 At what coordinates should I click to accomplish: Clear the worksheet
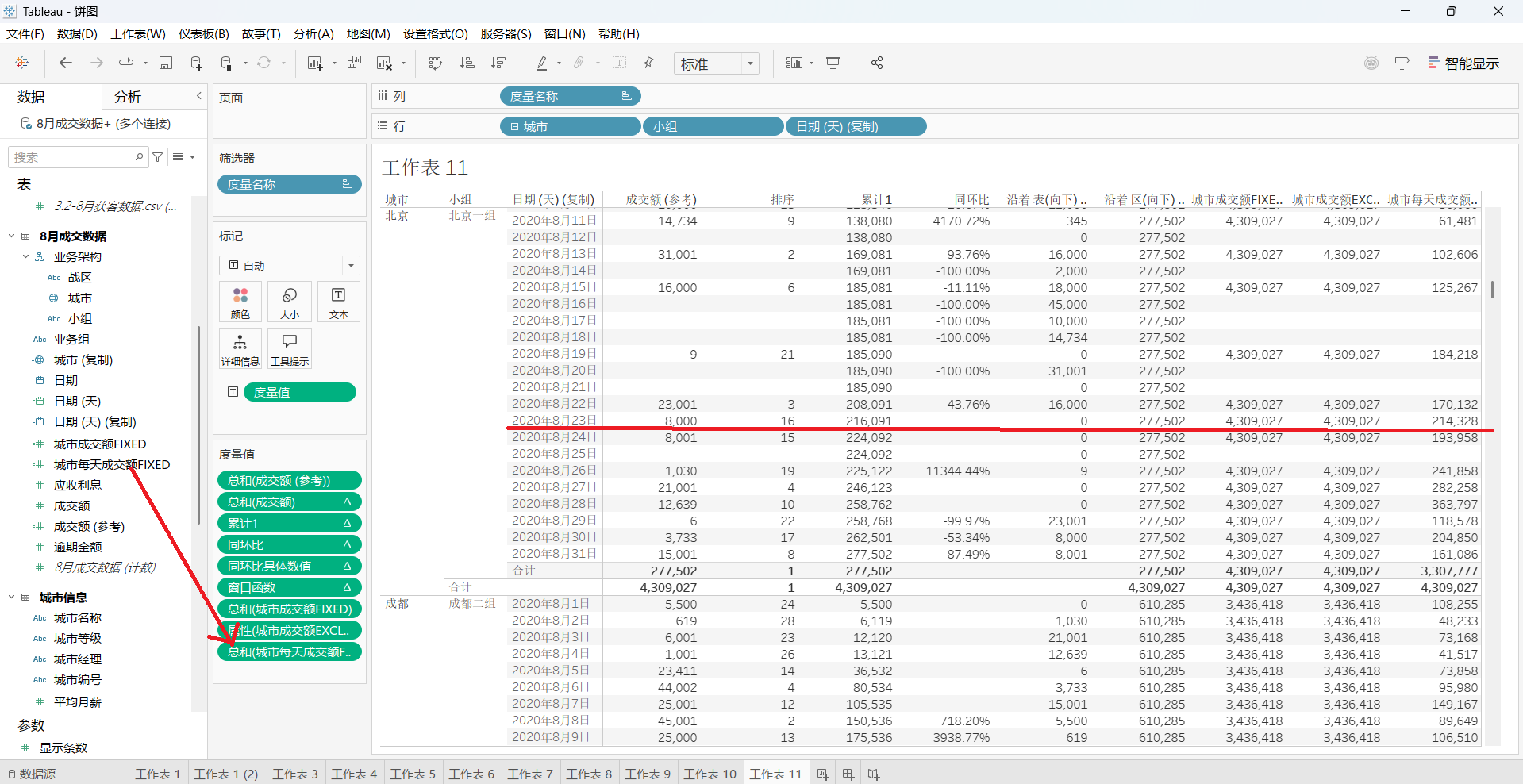(384, 63)
